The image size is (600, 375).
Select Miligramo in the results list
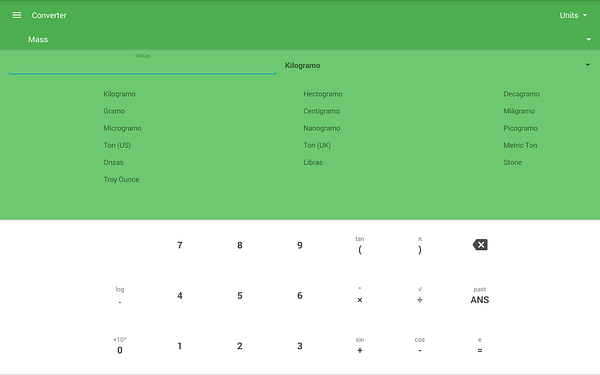coord(519,111)
